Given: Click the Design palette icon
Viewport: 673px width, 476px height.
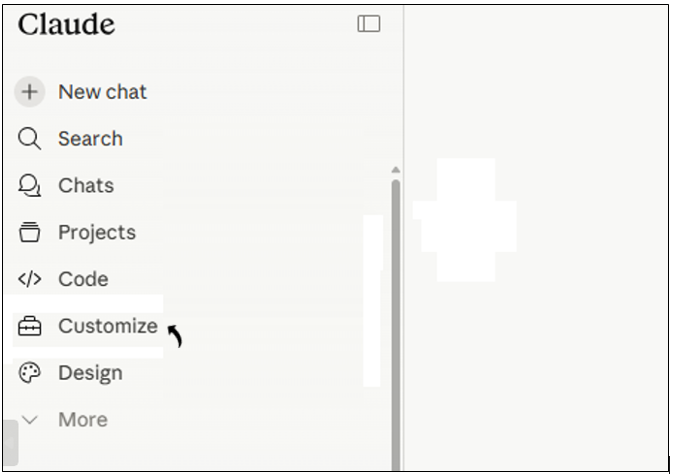Looking at the screenshot, I should tap(30, 373).
